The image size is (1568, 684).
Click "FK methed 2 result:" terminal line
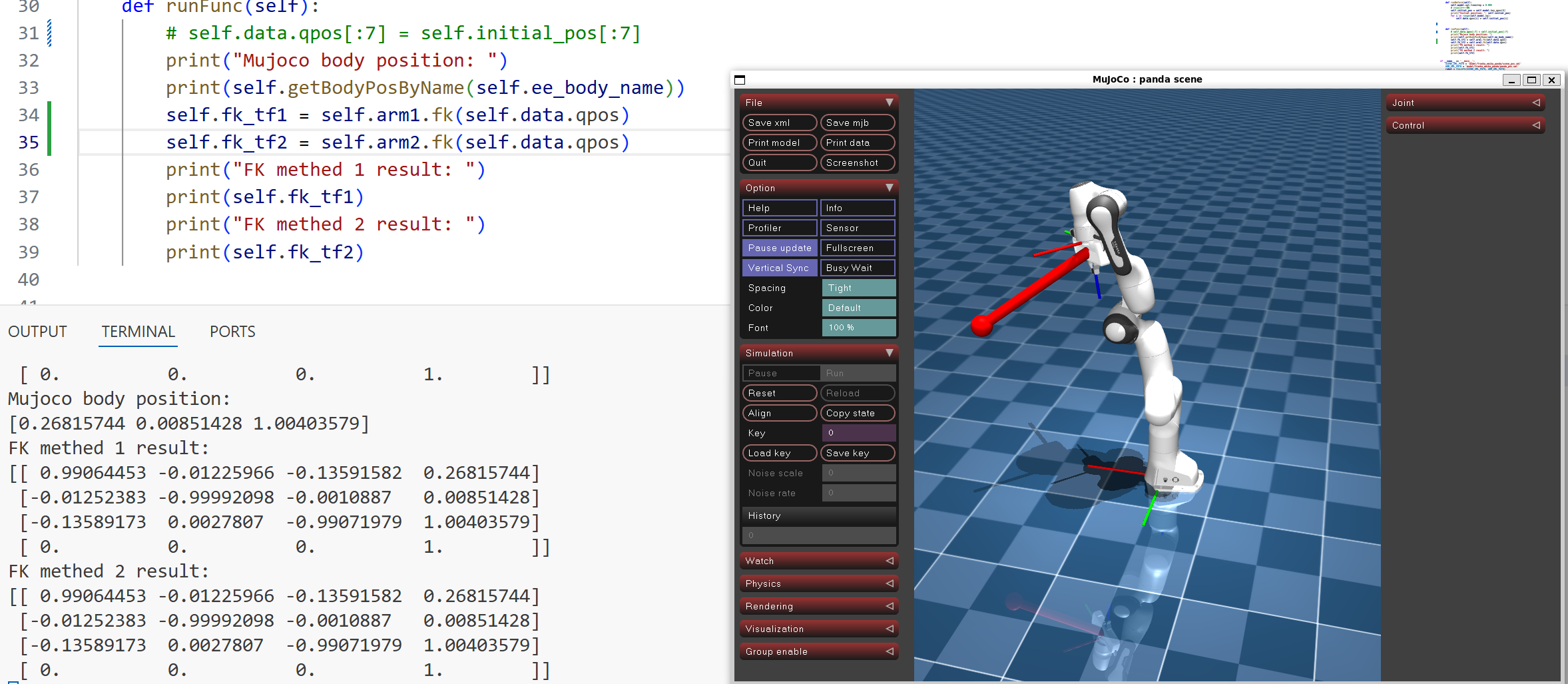tap(109, 571)
